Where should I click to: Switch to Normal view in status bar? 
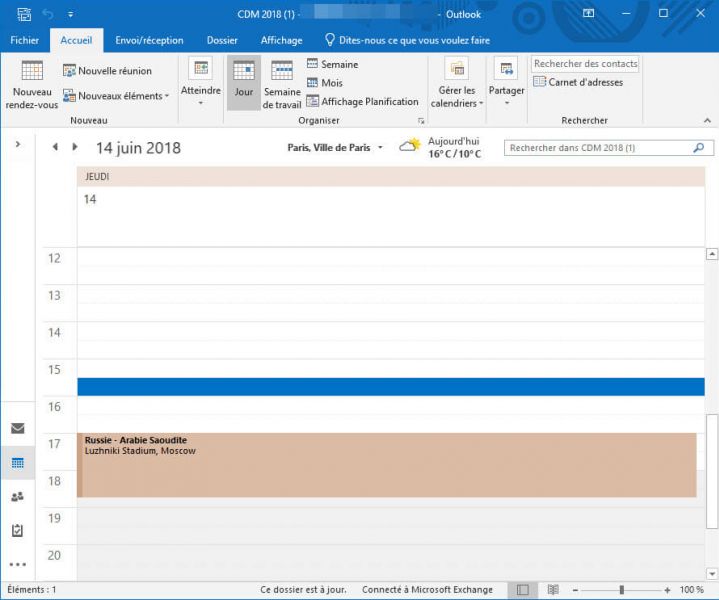523,590
